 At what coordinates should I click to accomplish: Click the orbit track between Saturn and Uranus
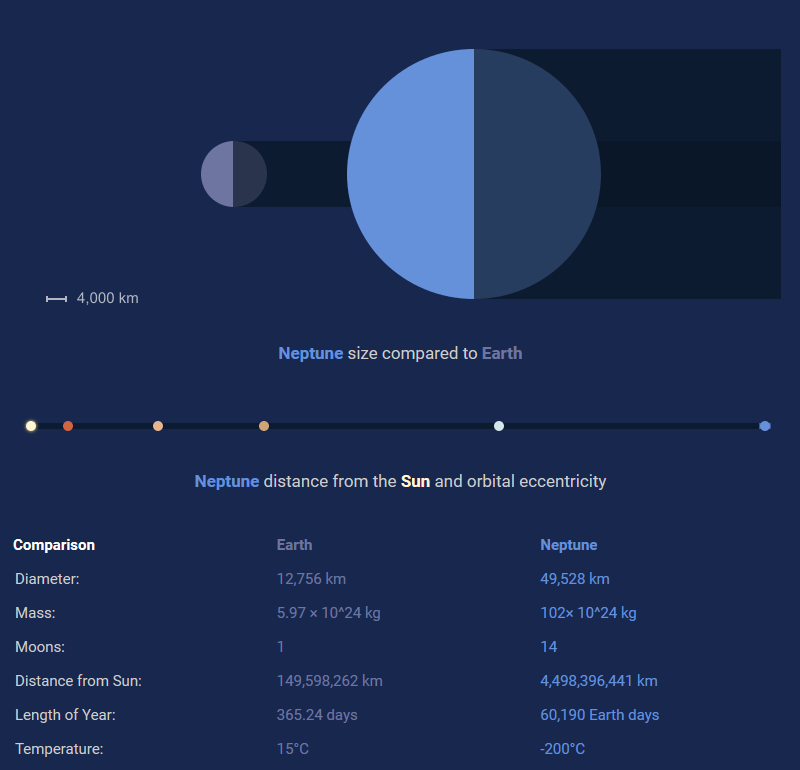coord(380,426)
